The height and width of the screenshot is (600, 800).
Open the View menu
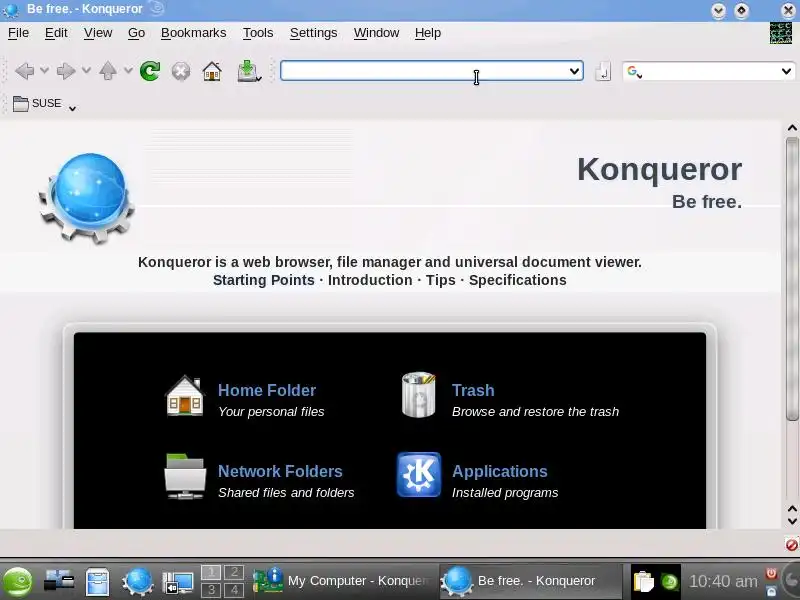[98, 33]
